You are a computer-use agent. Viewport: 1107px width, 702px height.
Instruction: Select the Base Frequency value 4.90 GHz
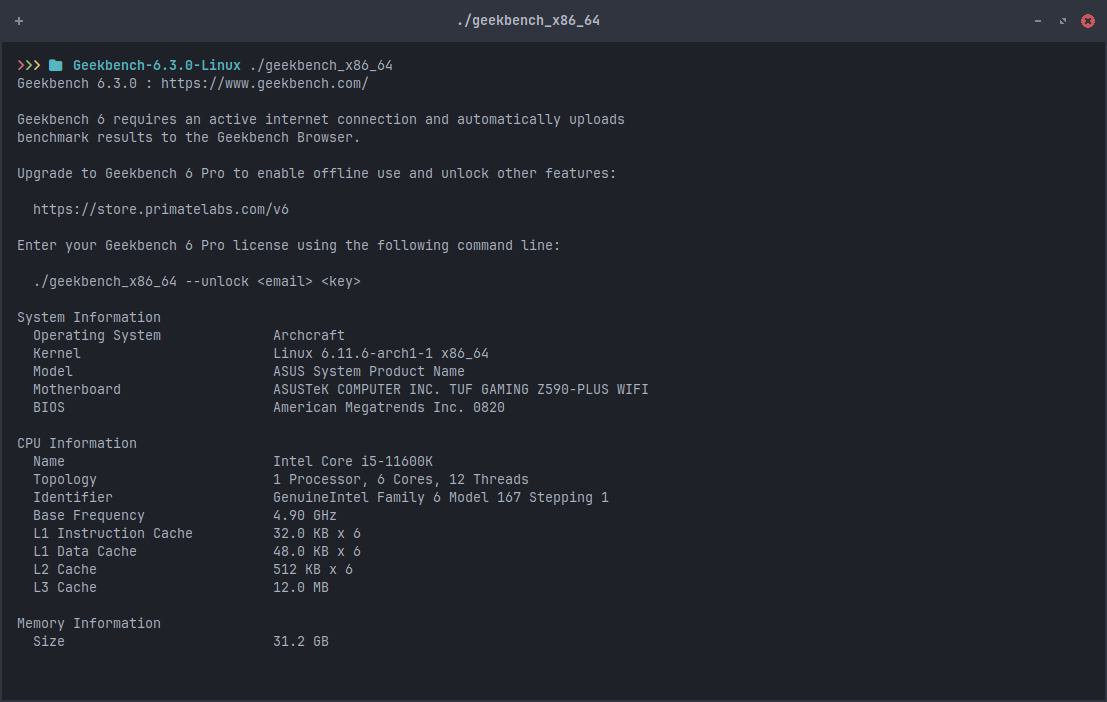[x=305, y=515]
